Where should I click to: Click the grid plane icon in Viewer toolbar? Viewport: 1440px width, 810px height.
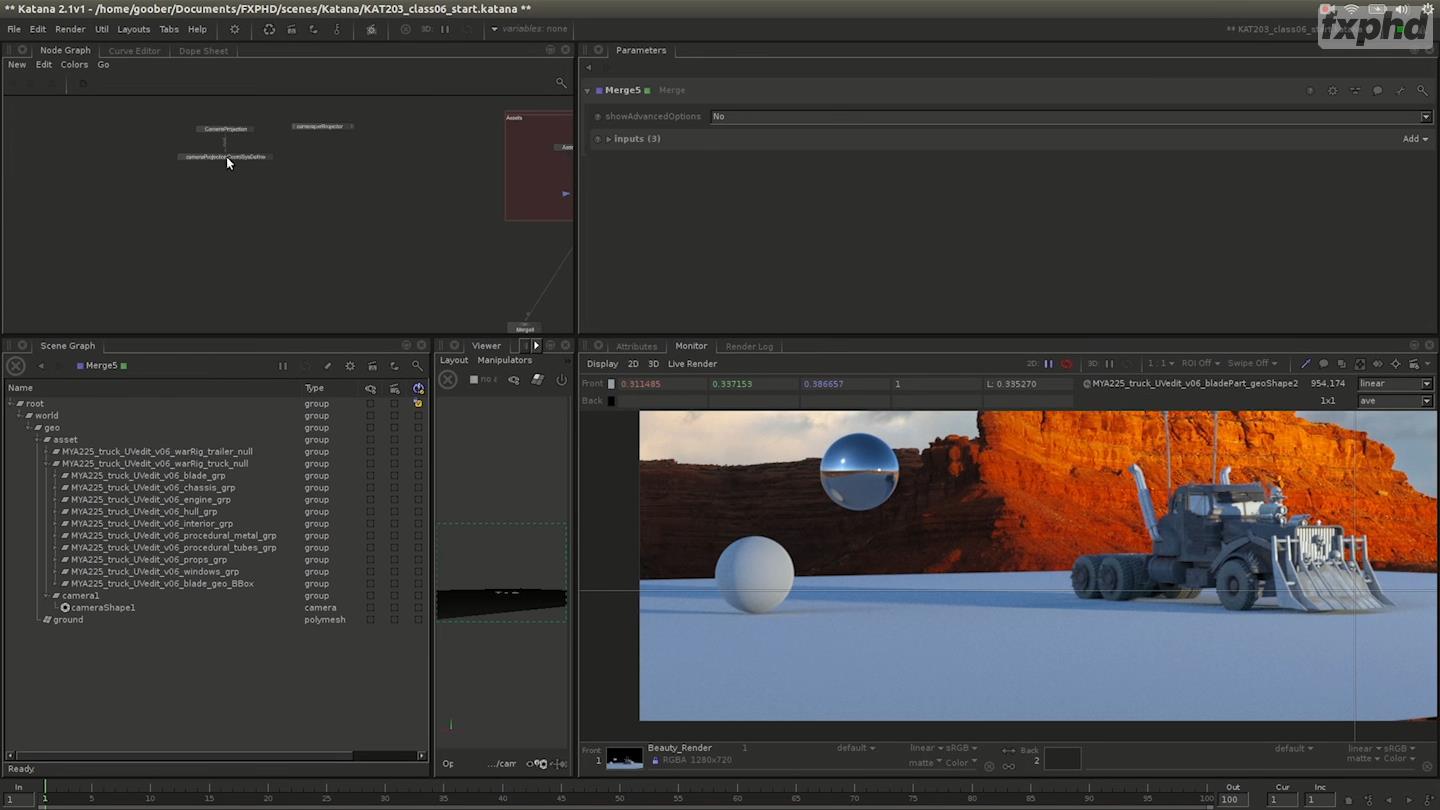coord(537,380)
